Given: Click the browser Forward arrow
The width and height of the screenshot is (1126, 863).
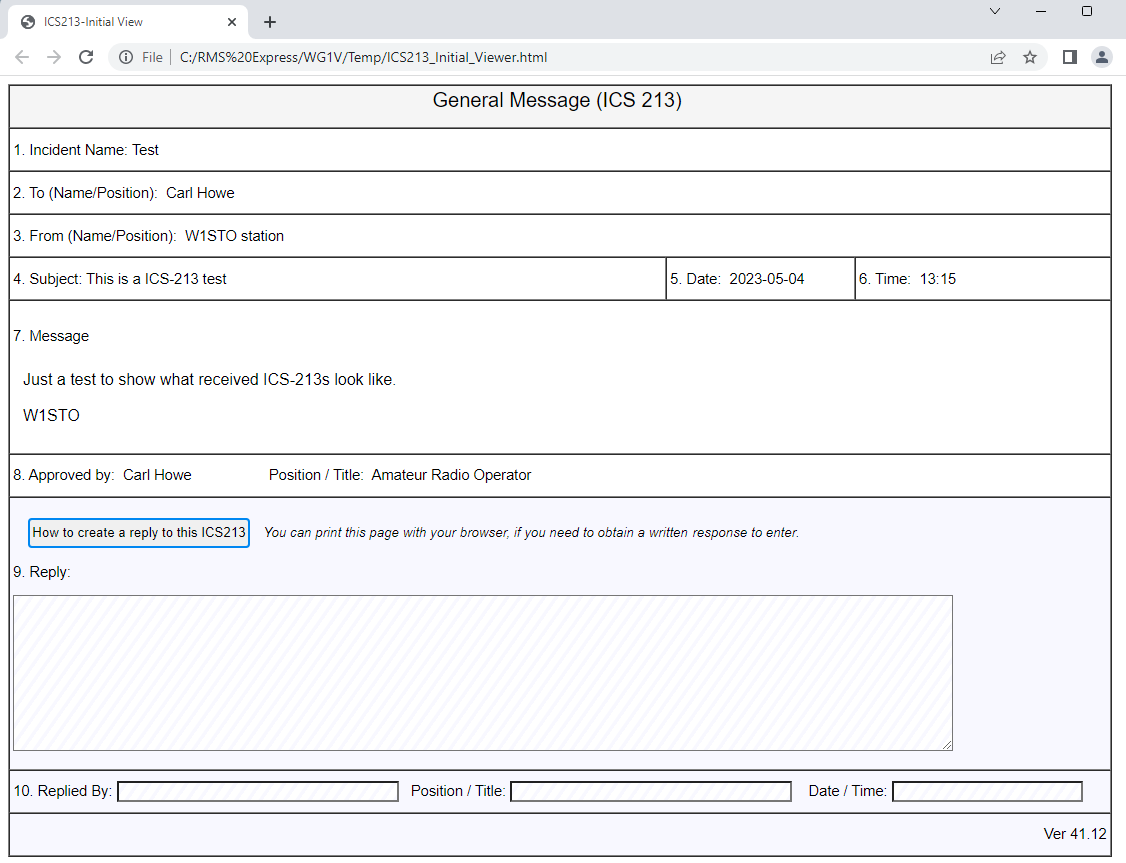Looking at the screenshot, I should (x=54, y=57).
